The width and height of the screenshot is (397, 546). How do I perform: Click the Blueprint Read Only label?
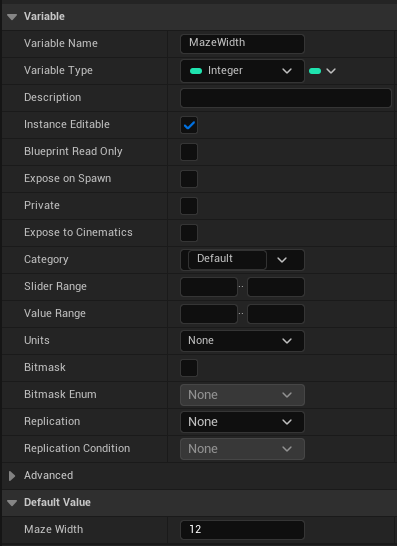(73, 151)
